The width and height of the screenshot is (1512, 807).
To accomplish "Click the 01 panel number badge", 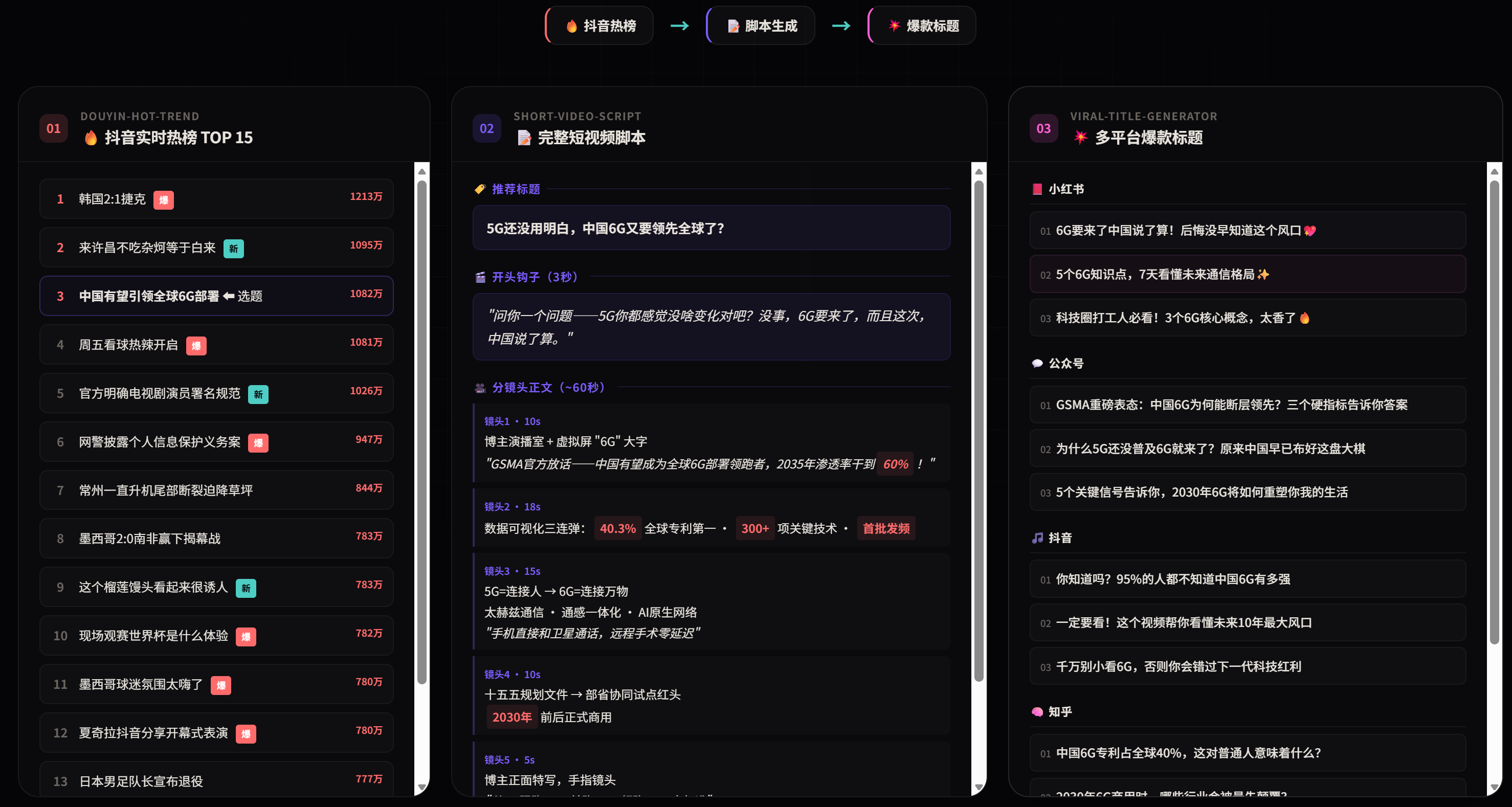I will click(x=53, y=128).
